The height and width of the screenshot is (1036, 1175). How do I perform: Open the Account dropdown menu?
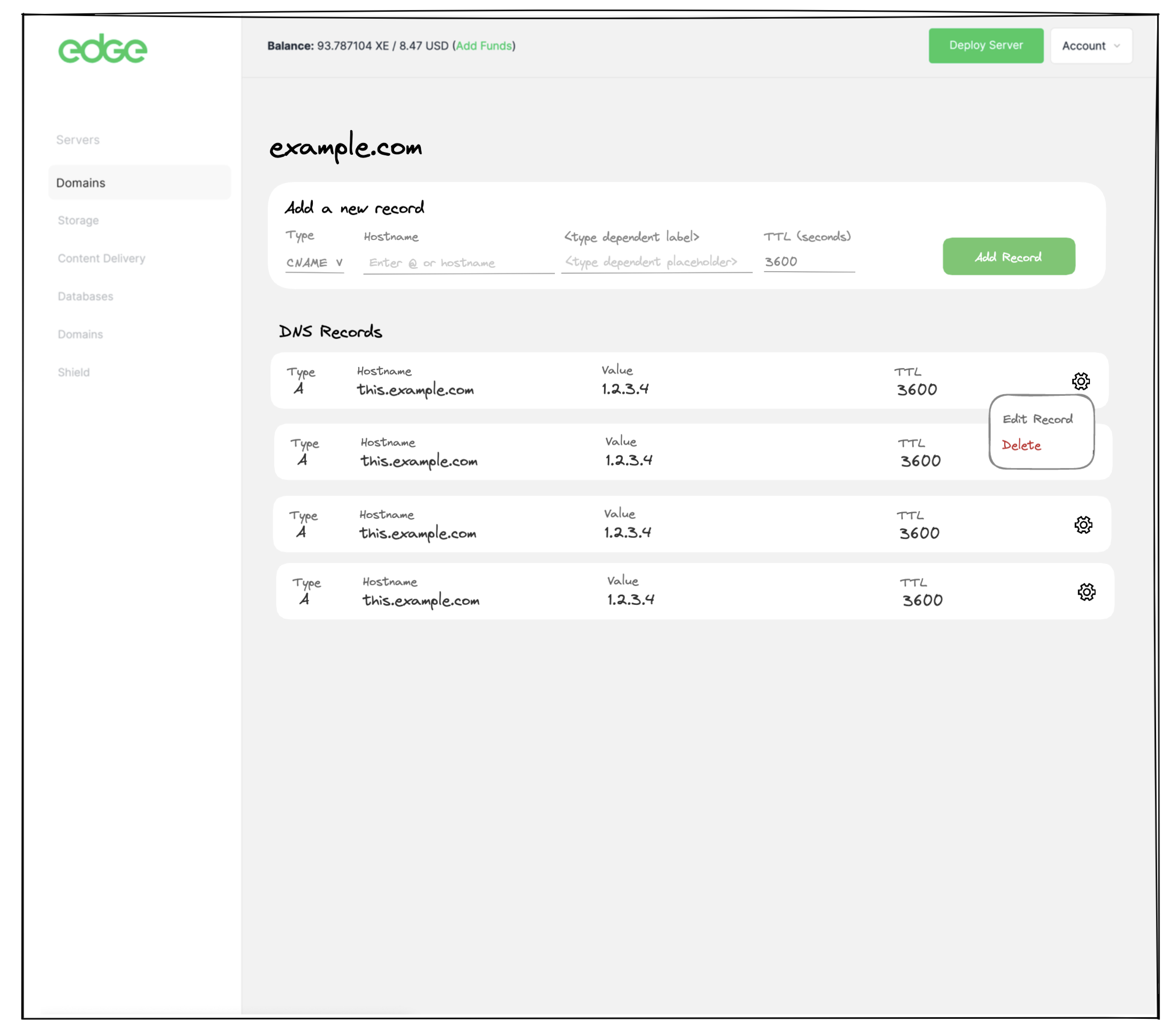coord(1090,46)
